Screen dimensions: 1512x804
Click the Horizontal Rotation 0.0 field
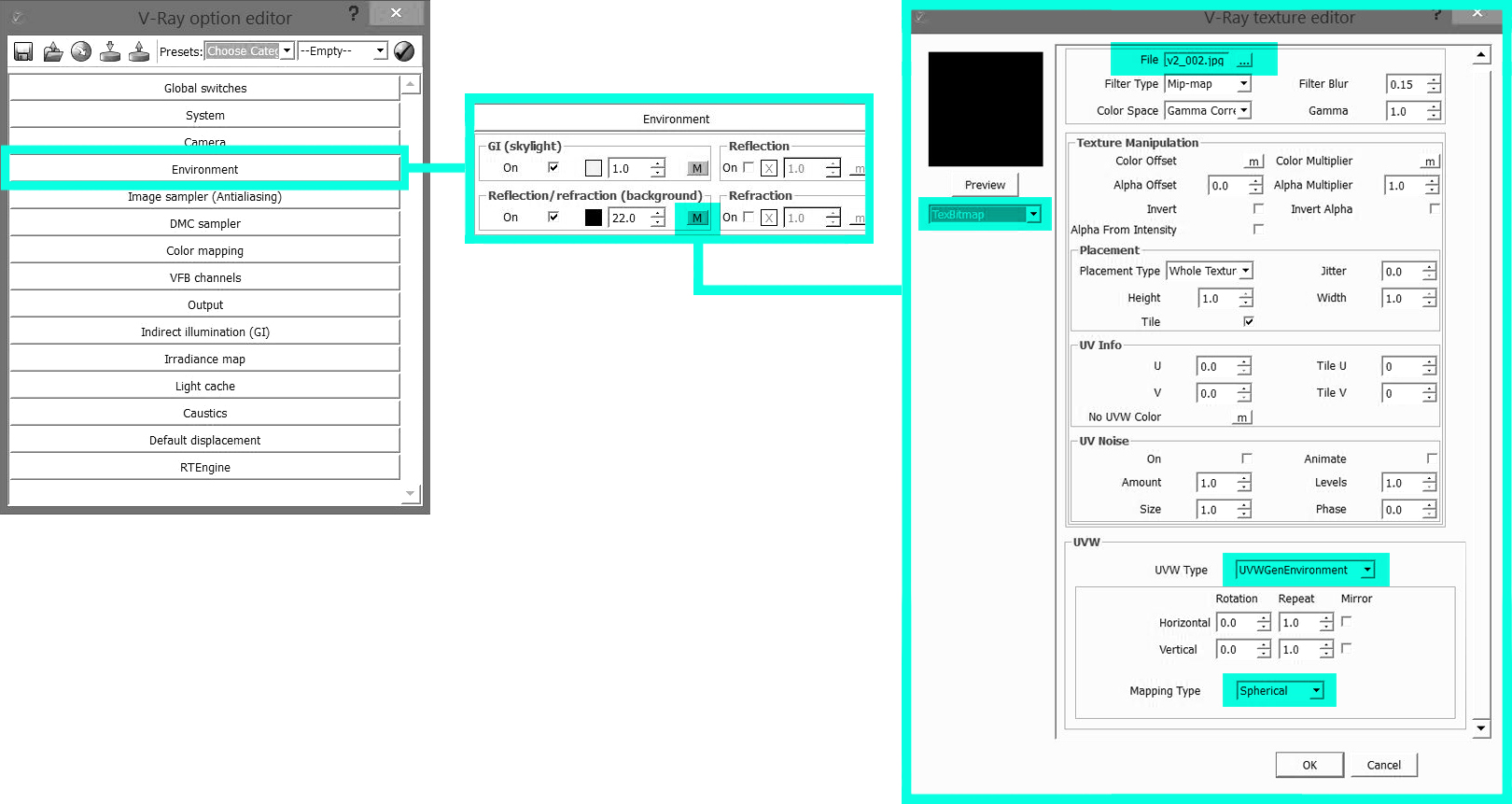pos(1237,623)
